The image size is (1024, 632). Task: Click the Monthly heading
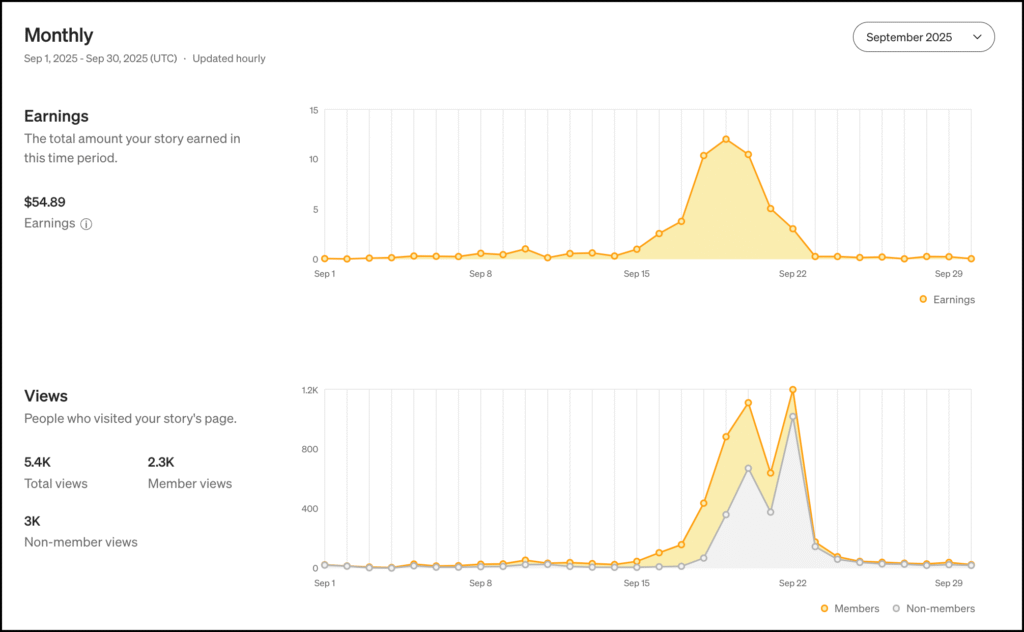pos(59,35)
